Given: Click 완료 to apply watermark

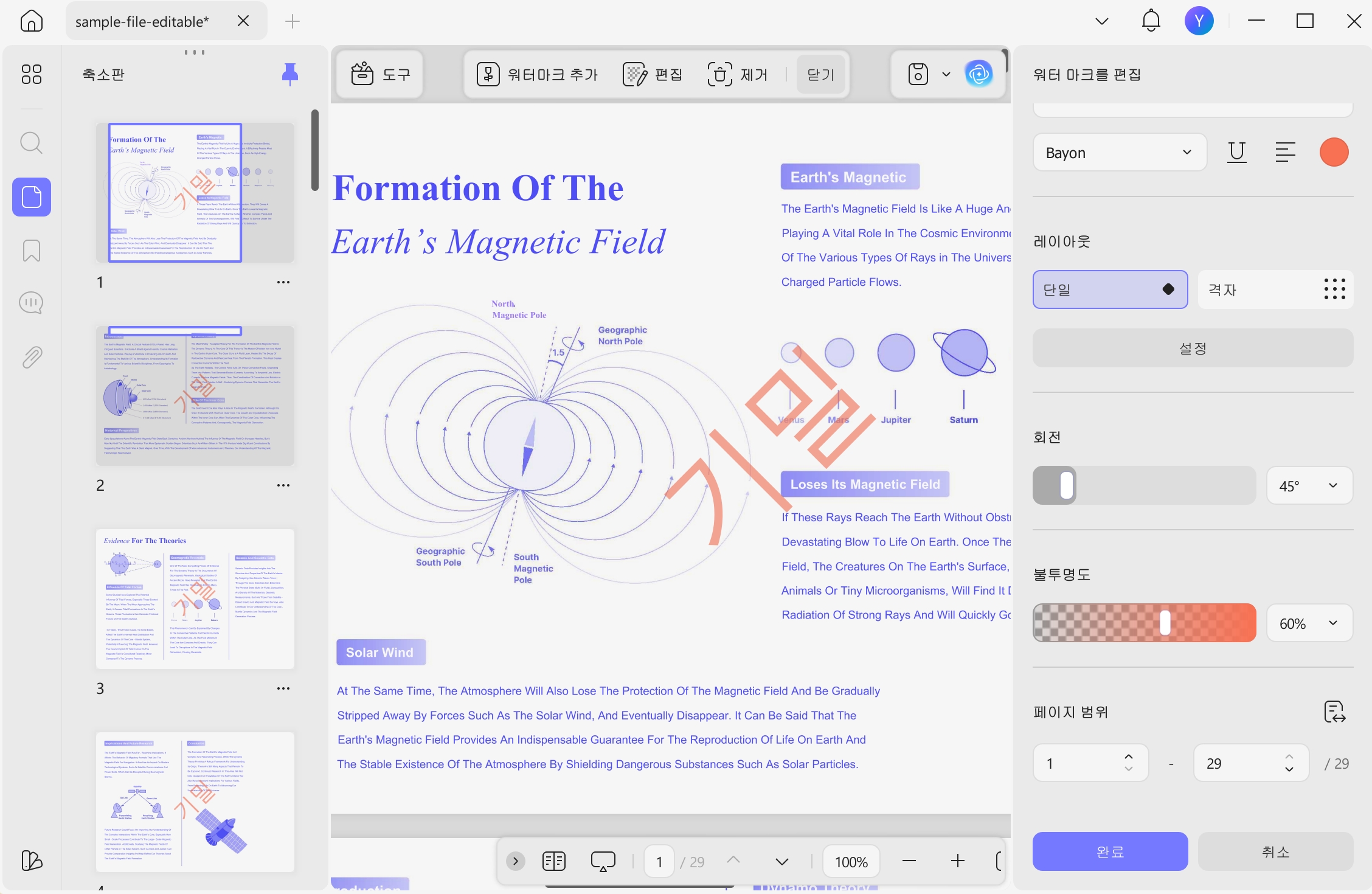Looking at the screenshot, I should 1110,851.
